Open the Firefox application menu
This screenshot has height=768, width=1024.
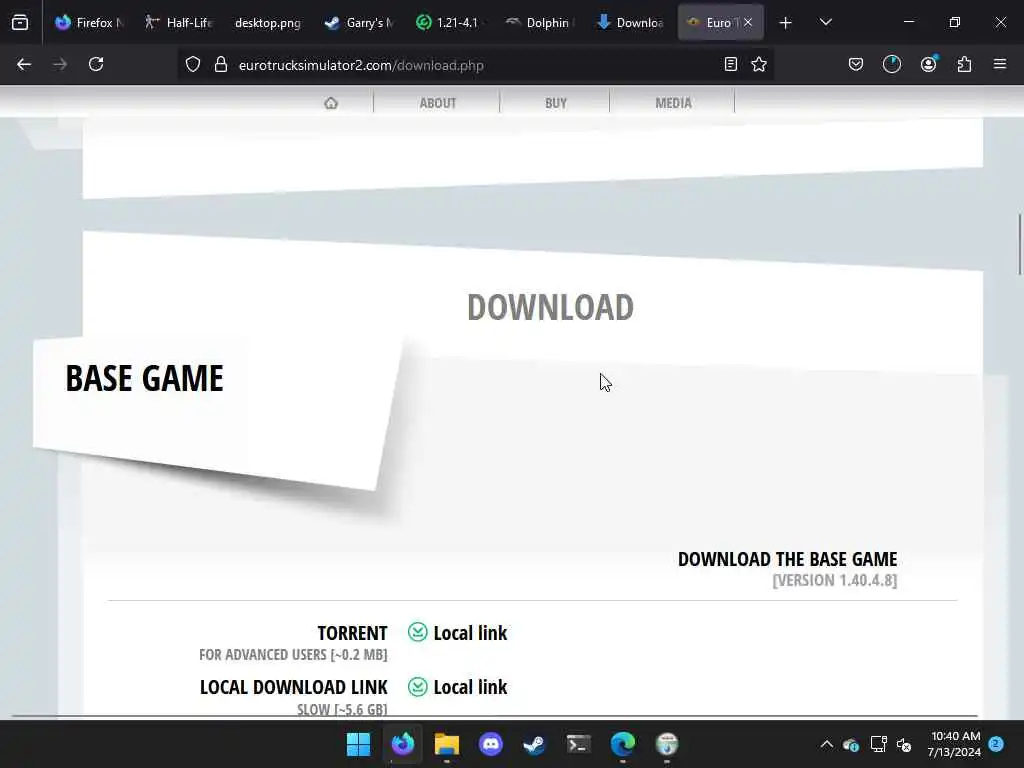[x=1000, y=65]
